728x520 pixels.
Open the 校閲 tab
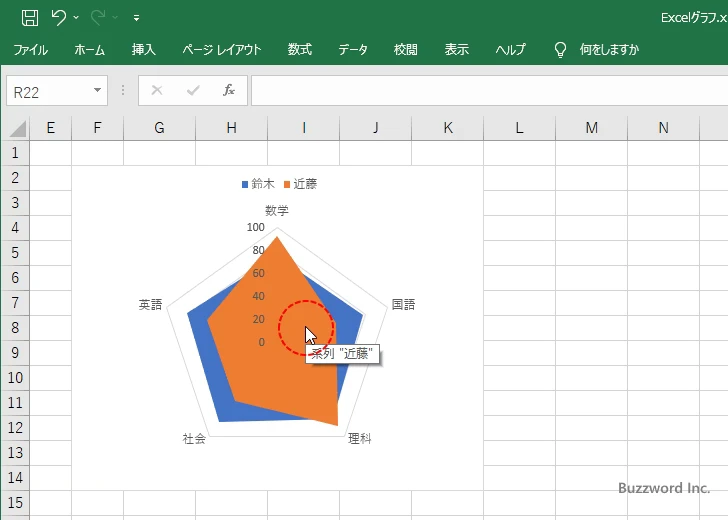406,49
